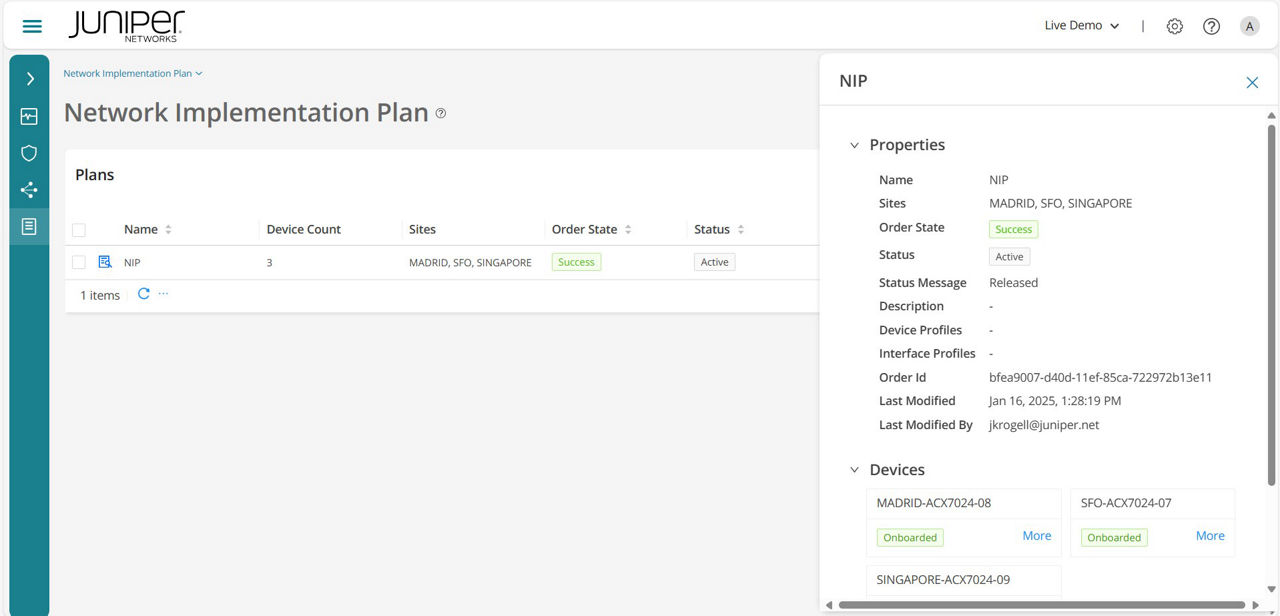Open the settings gear in the header
1280x616 pixels.
point(1175,26)
